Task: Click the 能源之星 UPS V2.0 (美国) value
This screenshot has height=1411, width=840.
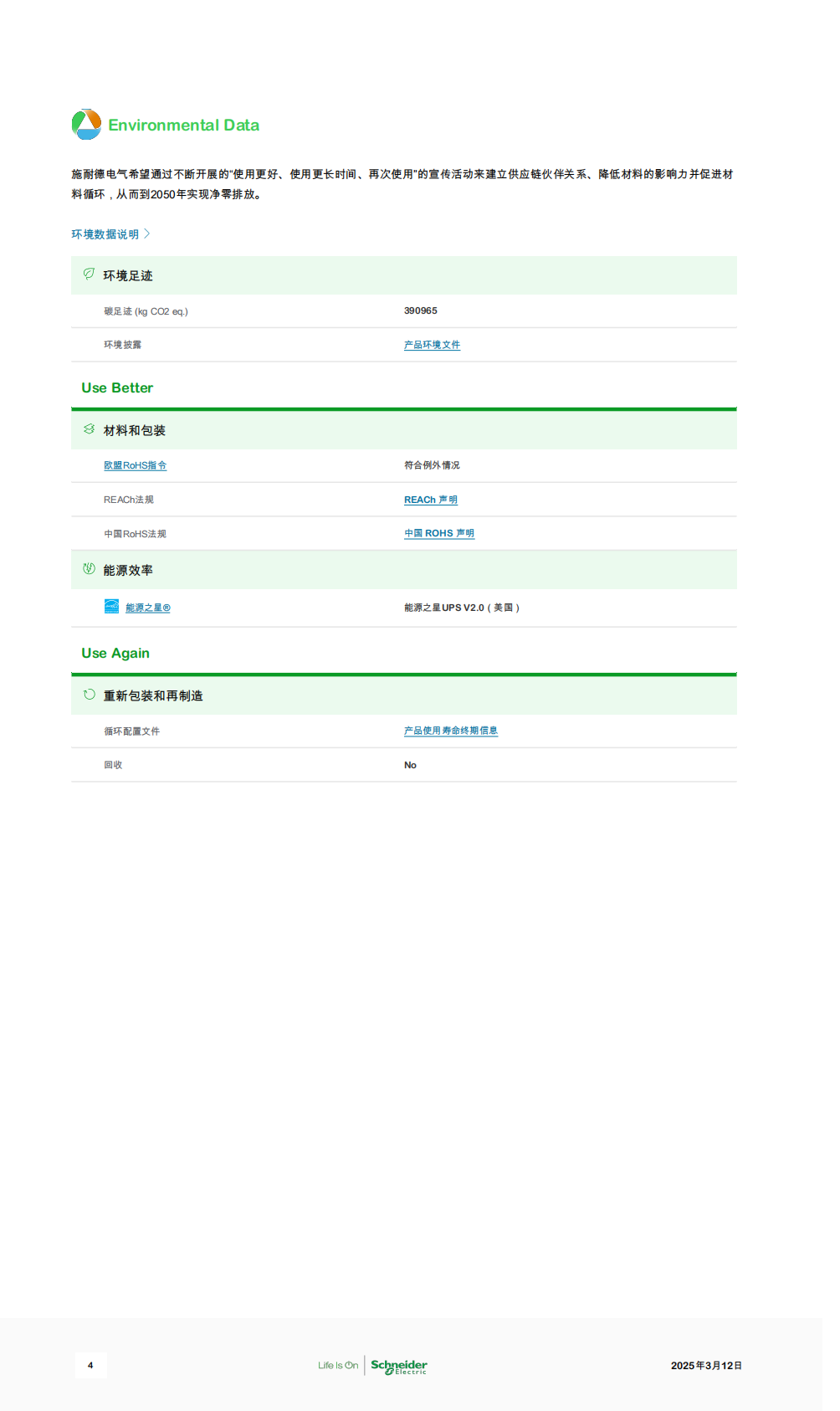Action: tap(462, 608)
